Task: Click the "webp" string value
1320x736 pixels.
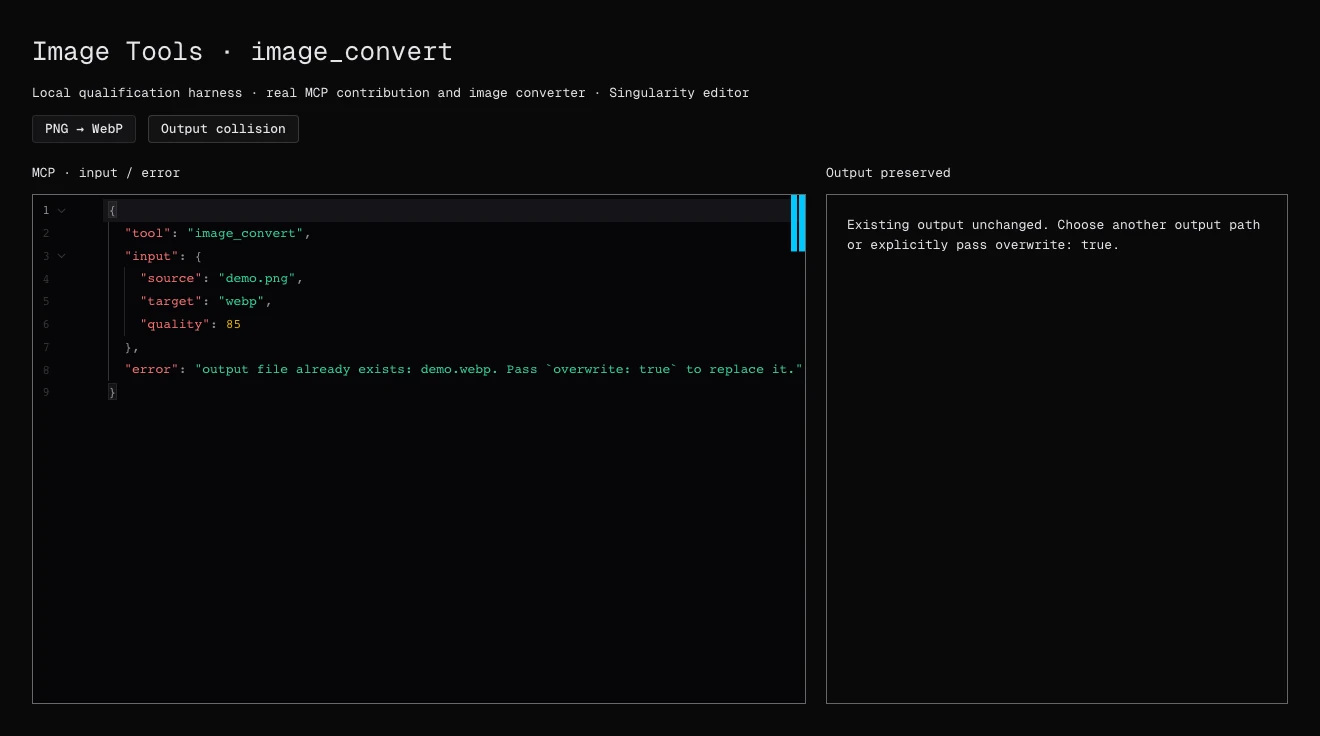Action: click(x=241, y=301)
